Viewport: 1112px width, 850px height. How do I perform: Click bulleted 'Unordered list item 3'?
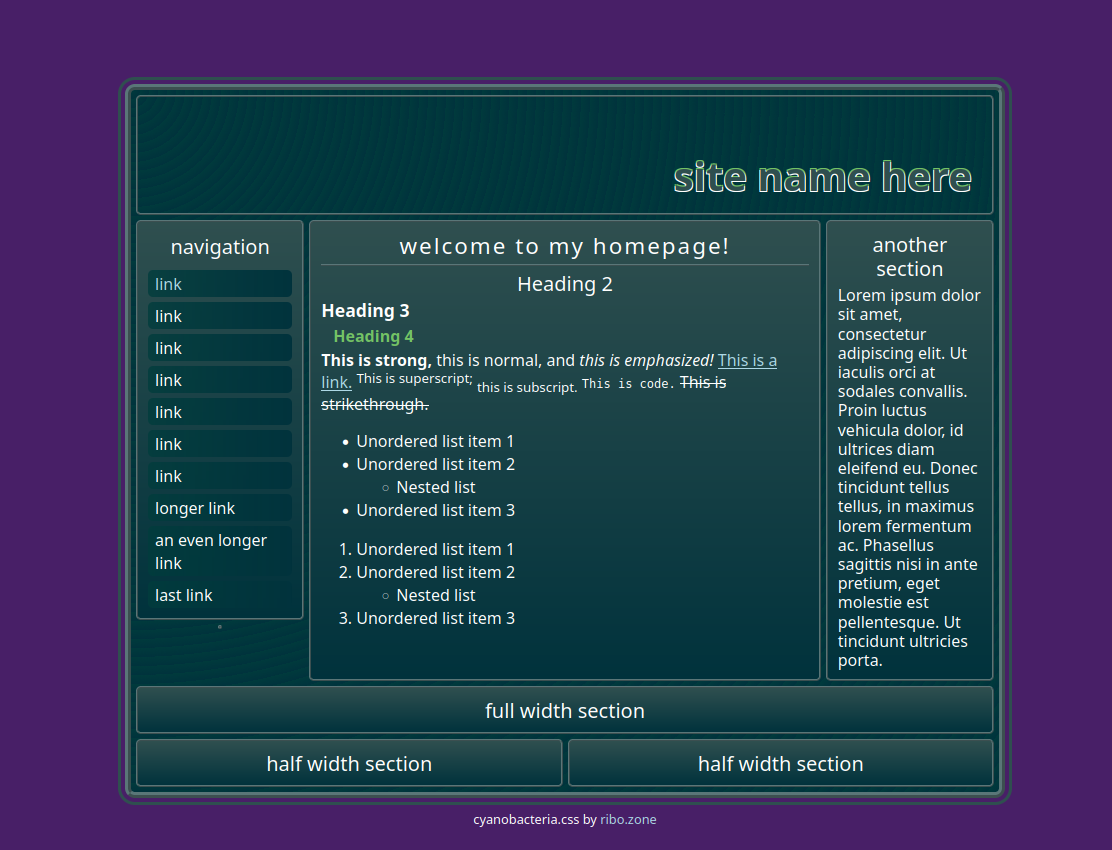tap(435, 510)
